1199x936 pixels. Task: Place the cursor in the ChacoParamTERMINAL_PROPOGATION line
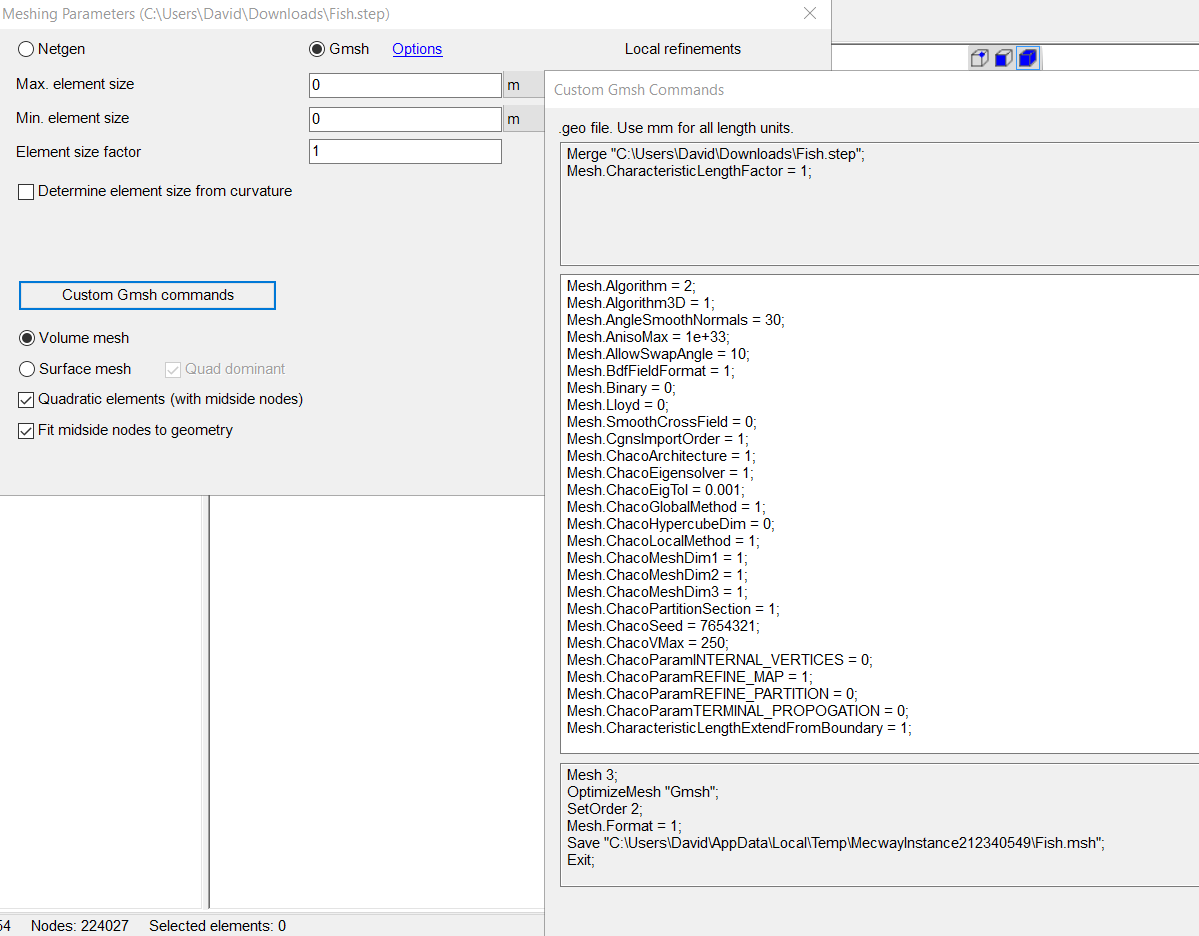[x=737, y=711]
